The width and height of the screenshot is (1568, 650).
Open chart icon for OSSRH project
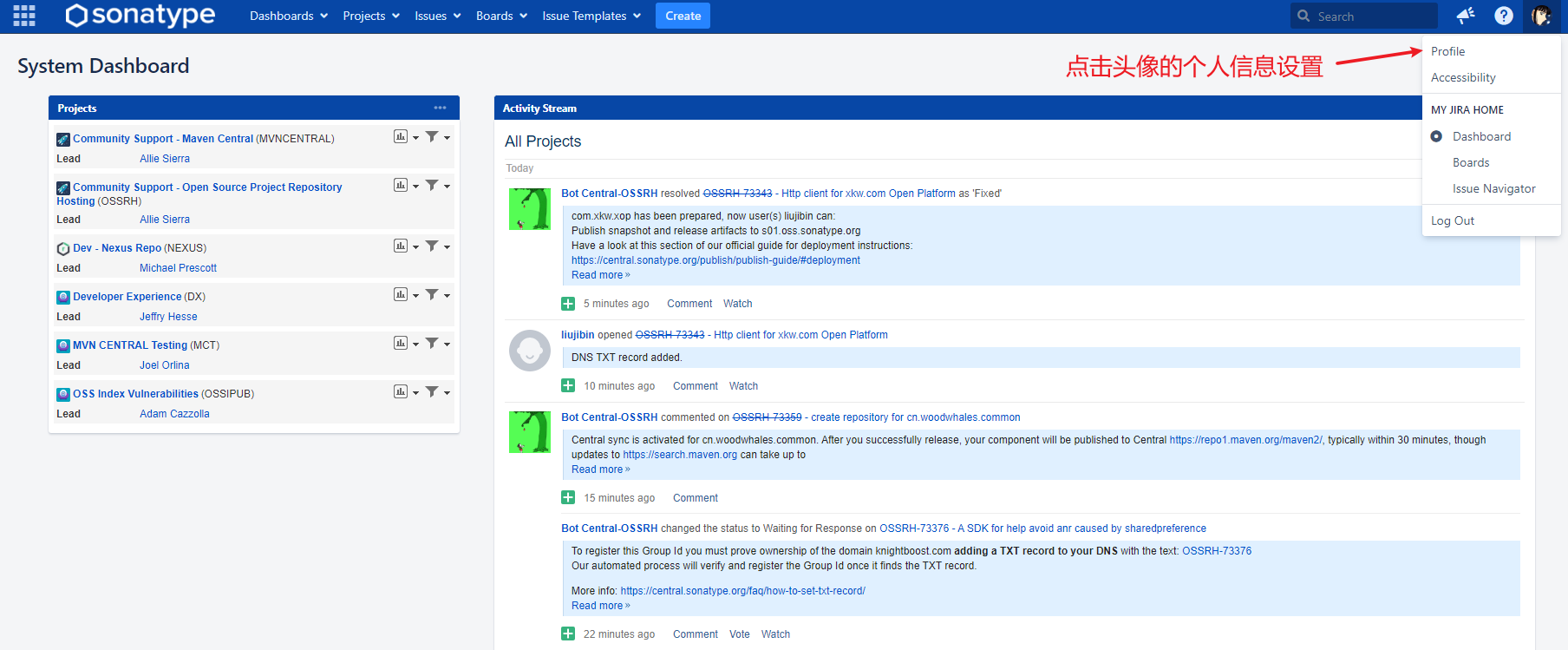click(401, 185)
